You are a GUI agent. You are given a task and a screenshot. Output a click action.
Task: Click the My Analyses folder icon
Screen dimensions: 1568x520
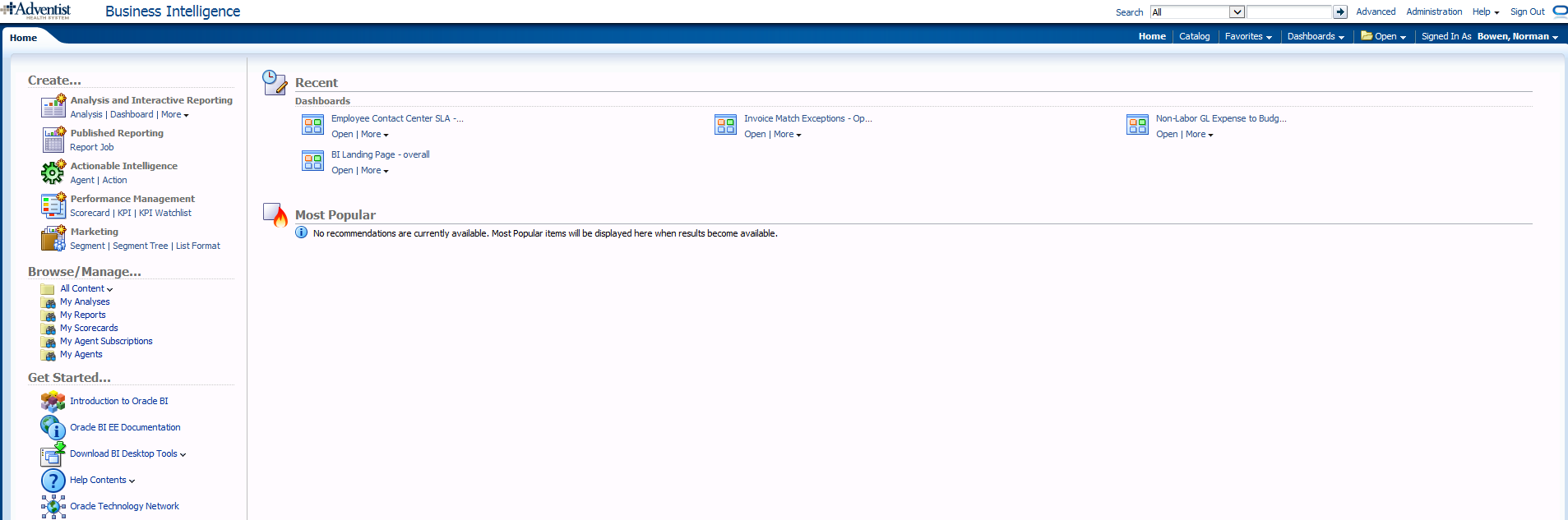pyautogui.click(x=48, y=302)
